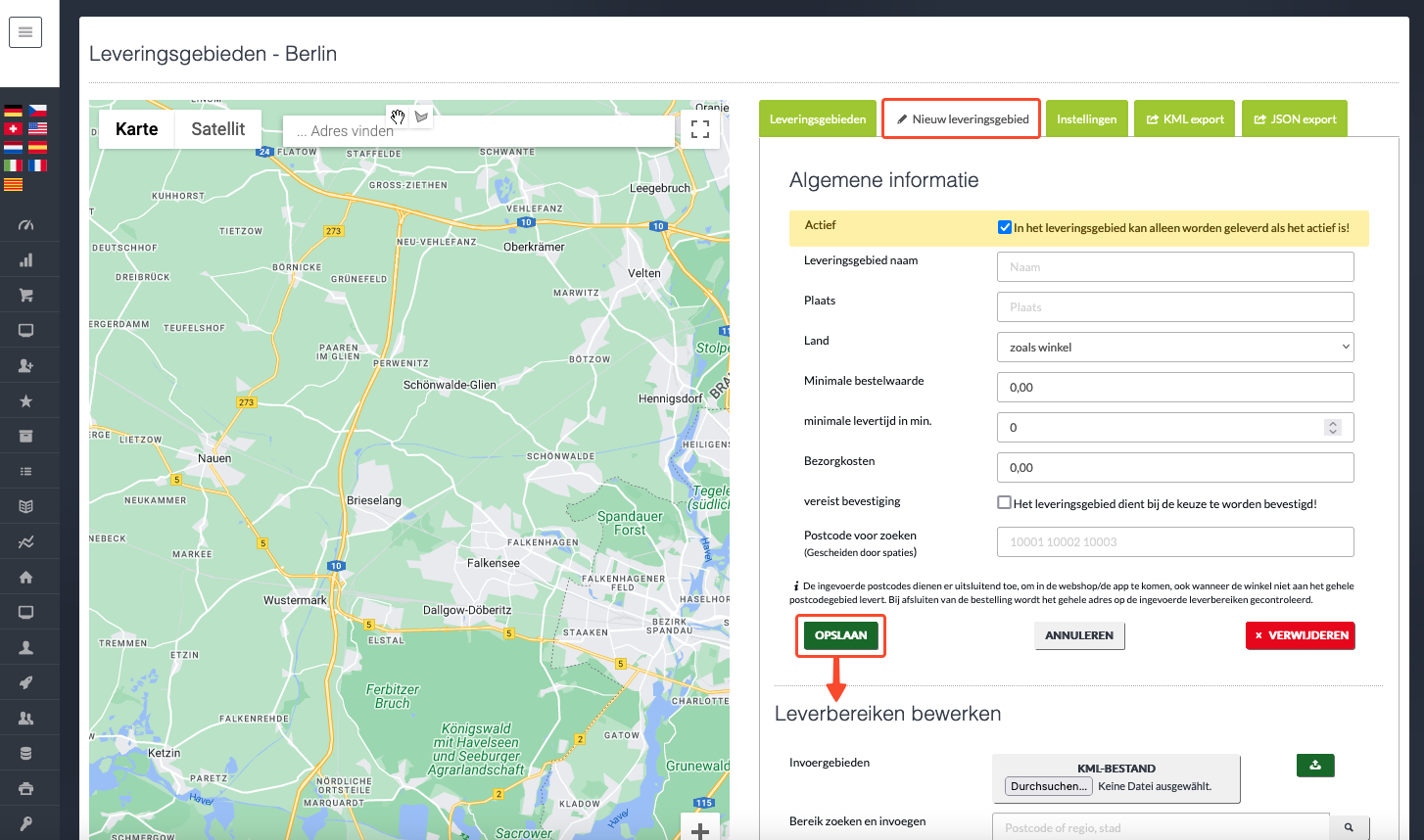This screenshot has width=1424, height=840.
Task: Open the bar chart statistics sidebar icon
Action: pos(26,260)
